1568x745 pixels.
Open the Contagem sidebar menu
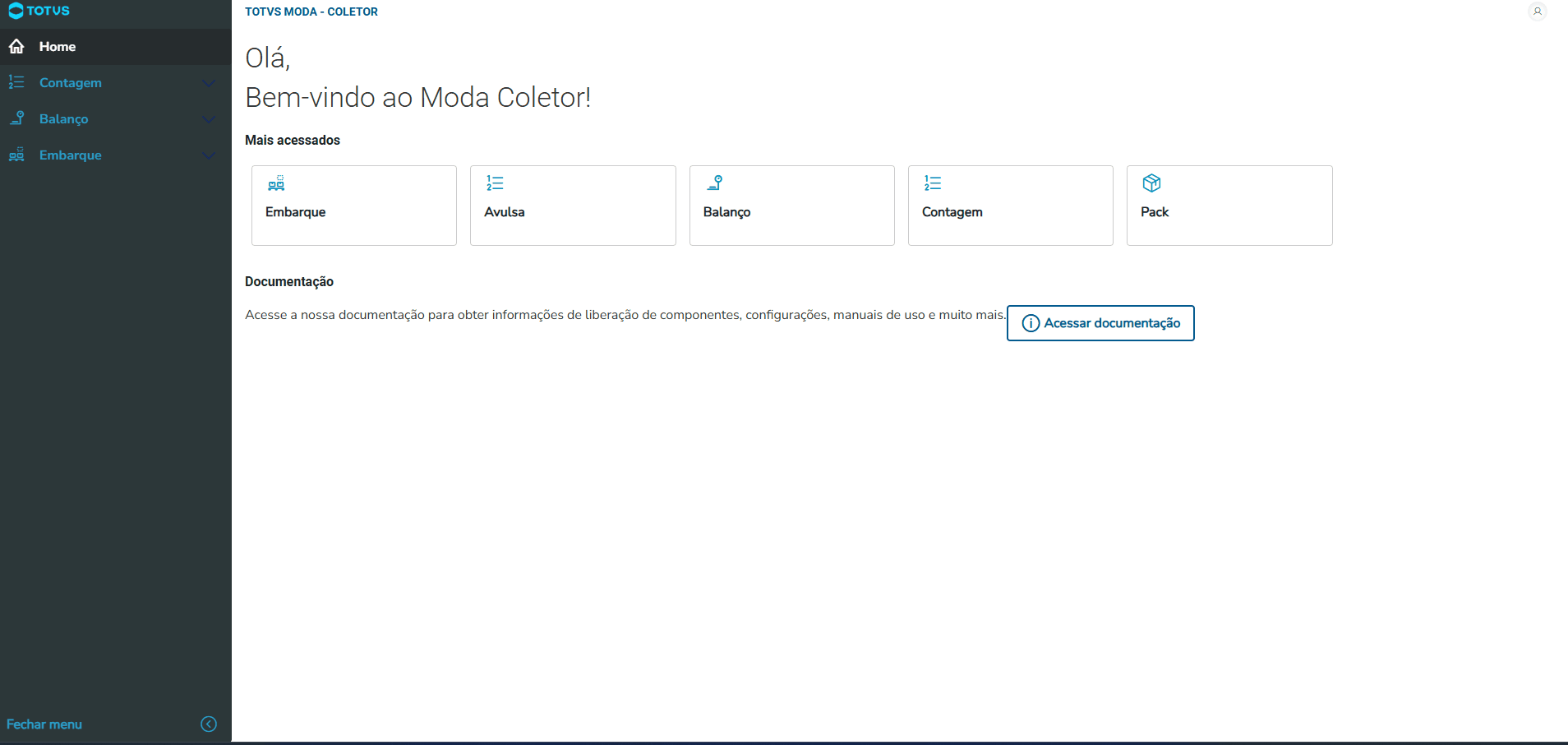(x=116, y=83)
